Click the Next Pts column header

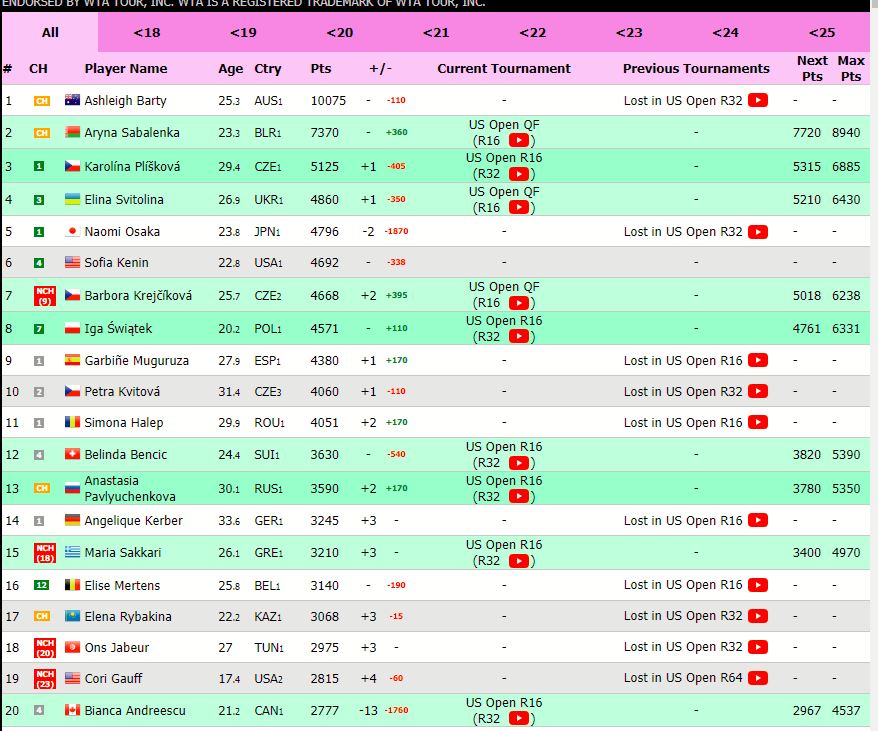pos(812,68)
